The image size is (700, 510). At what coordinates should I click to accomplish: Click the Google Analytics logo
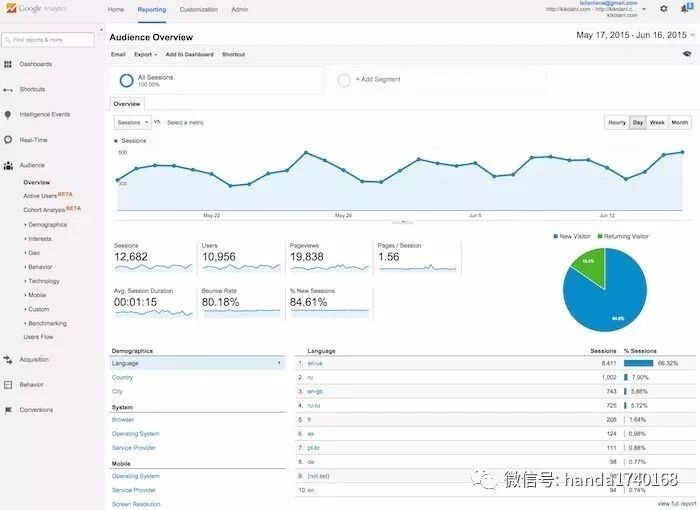click(36, 8)
